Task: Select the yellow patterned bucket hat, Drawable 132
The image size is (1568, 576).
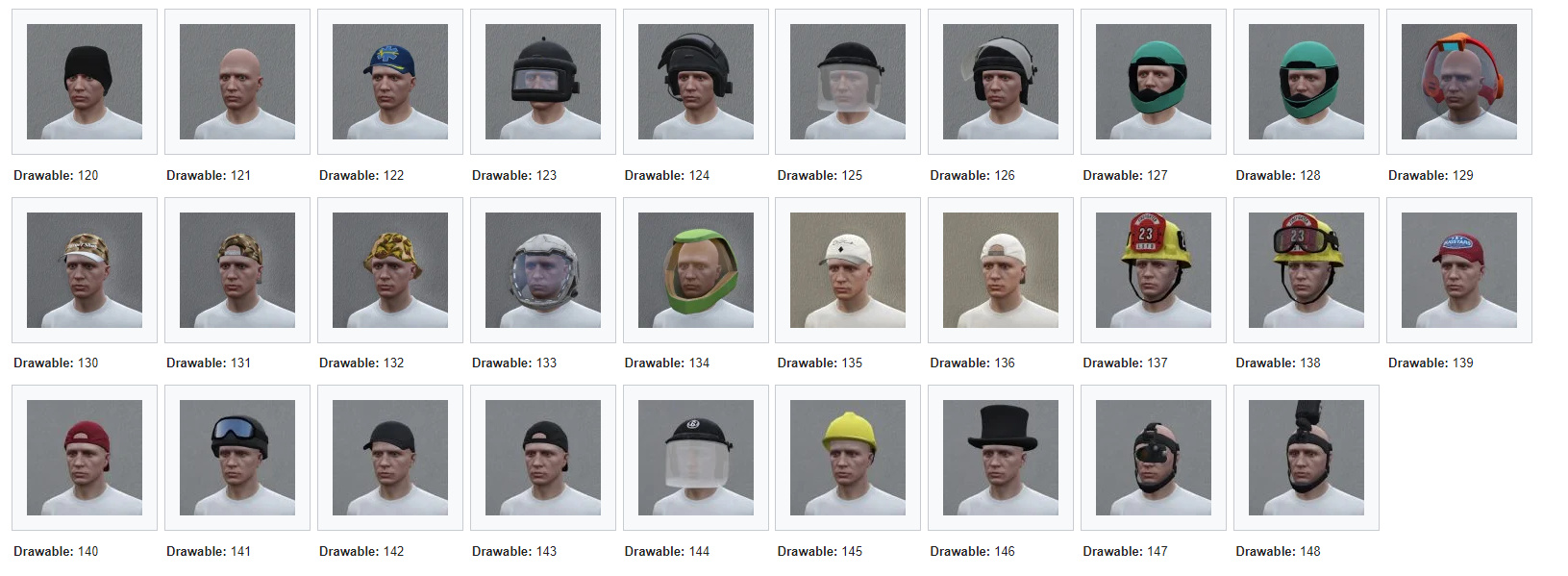Action: 390,270
